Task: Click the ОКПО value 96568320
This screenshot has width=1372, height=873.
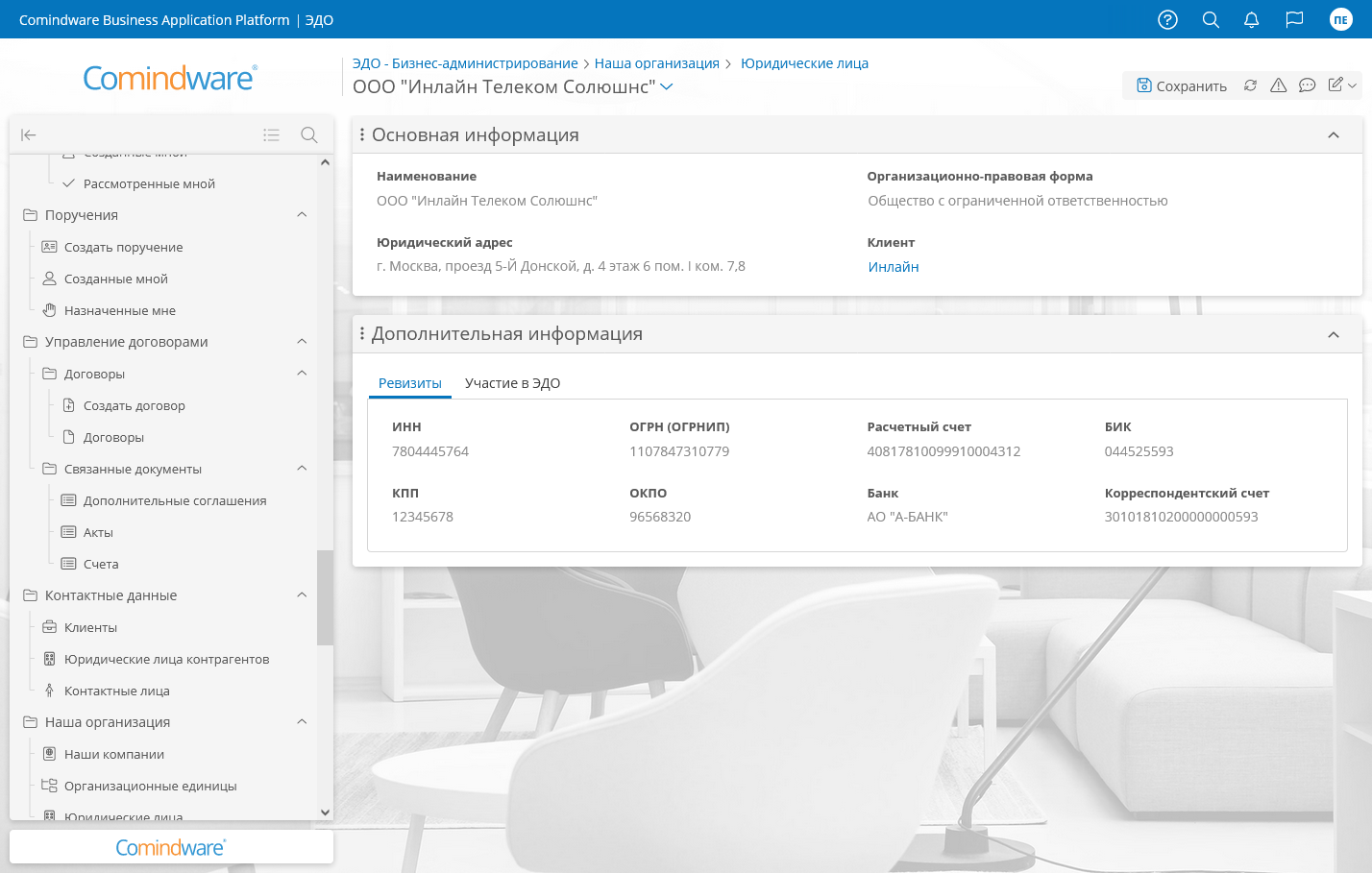Action: 660,517
